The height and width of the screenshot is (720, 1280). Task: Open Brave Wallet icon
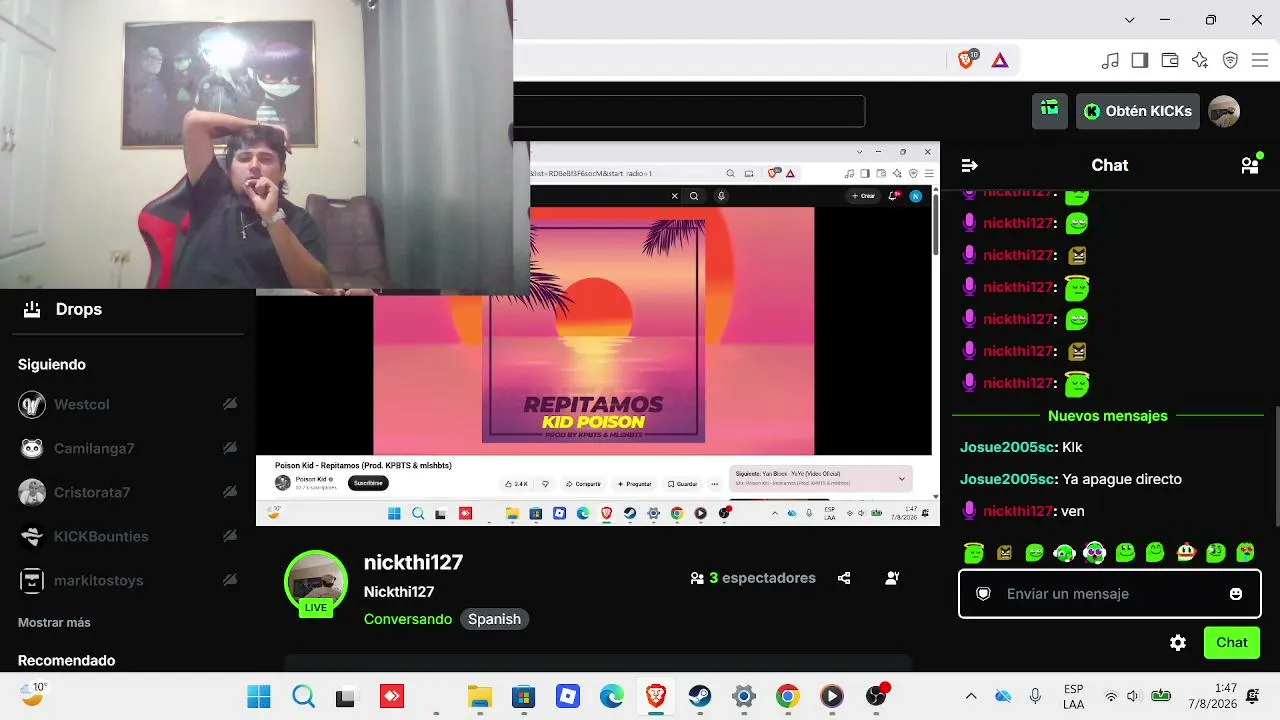tap(1170, 60)
